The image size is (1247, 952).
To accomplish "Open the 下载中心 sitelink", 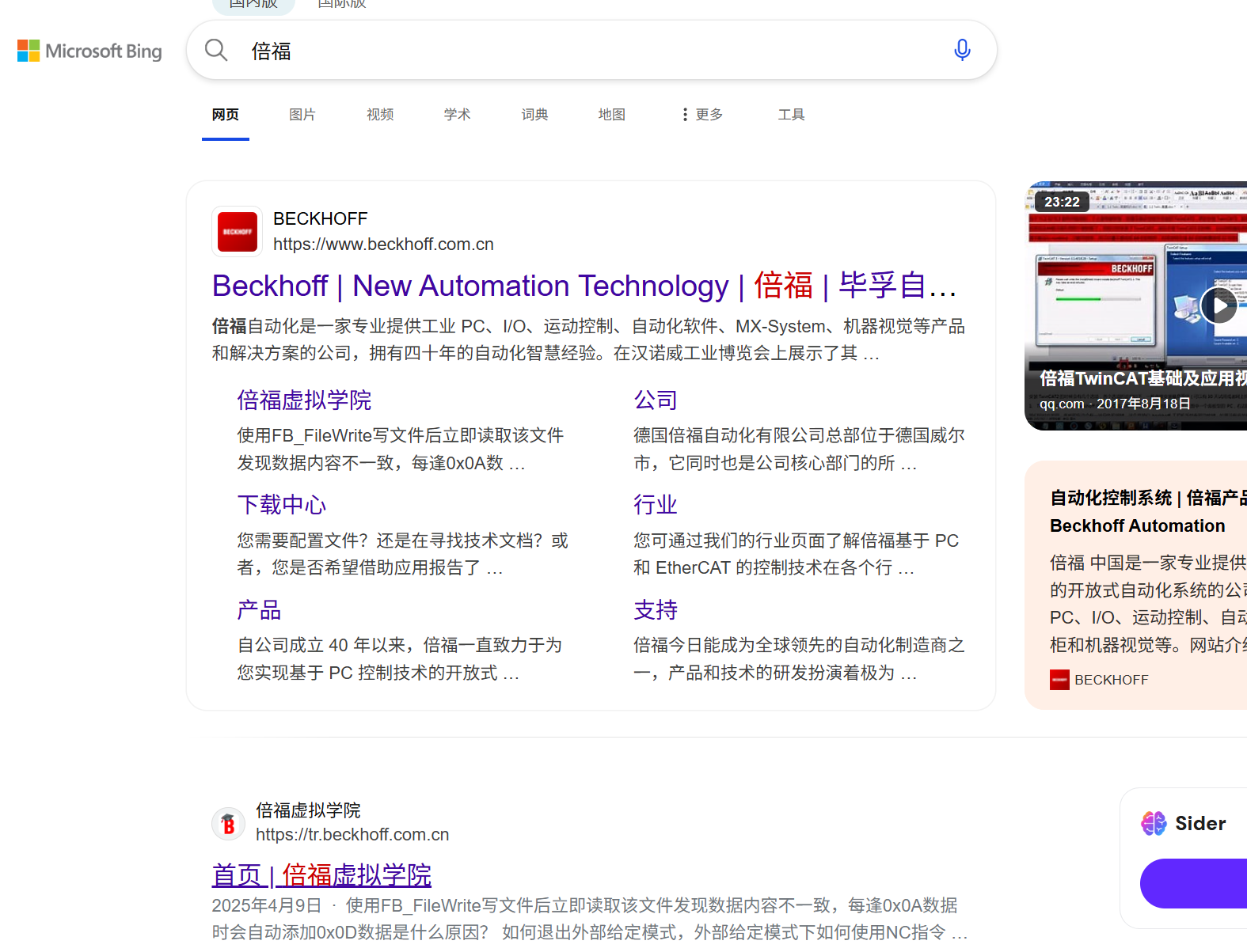I will 282,505.
